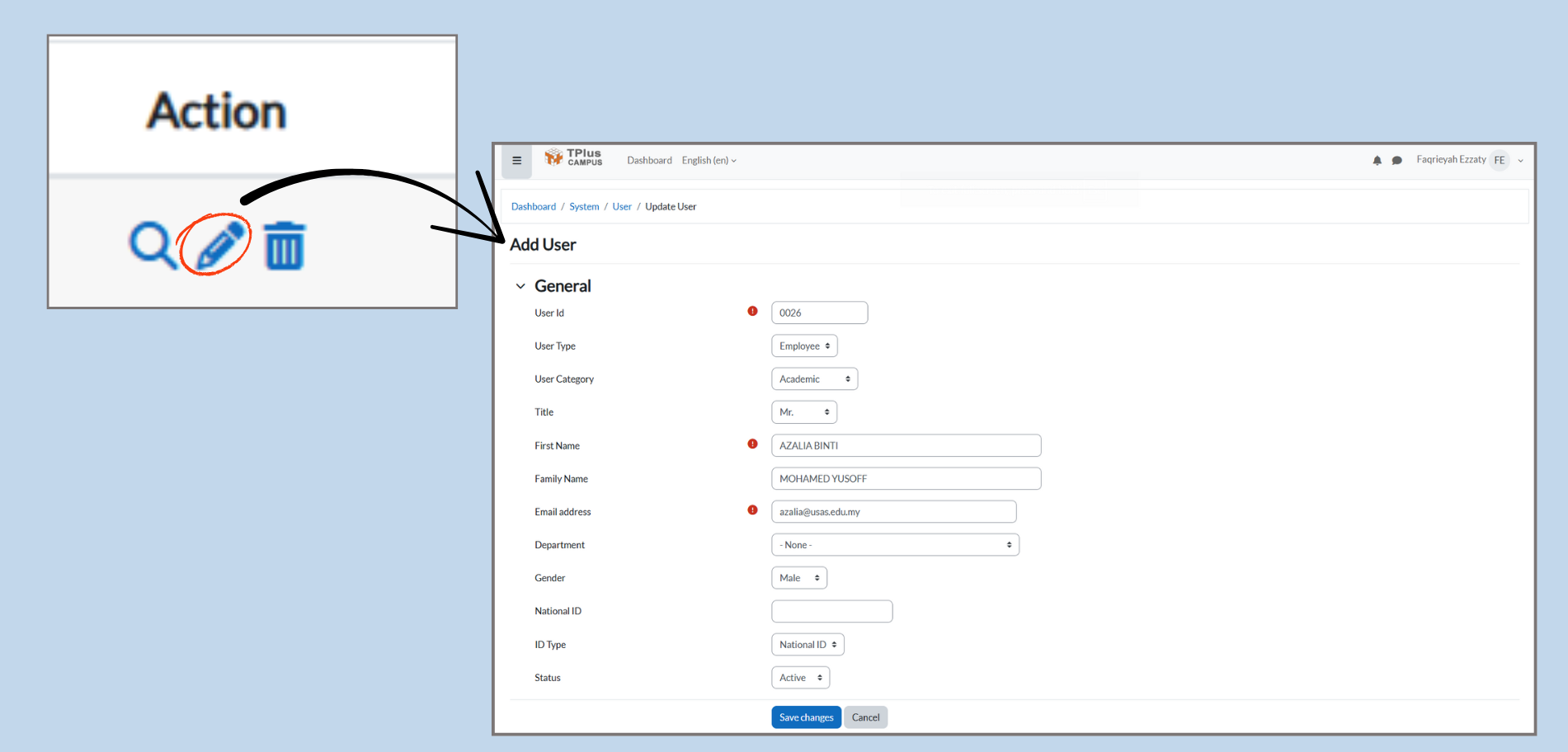This screenshot has height=752, width=1568.
Task: Click the Save changes button
Action: pyautogui.click(x=806, y=717)
